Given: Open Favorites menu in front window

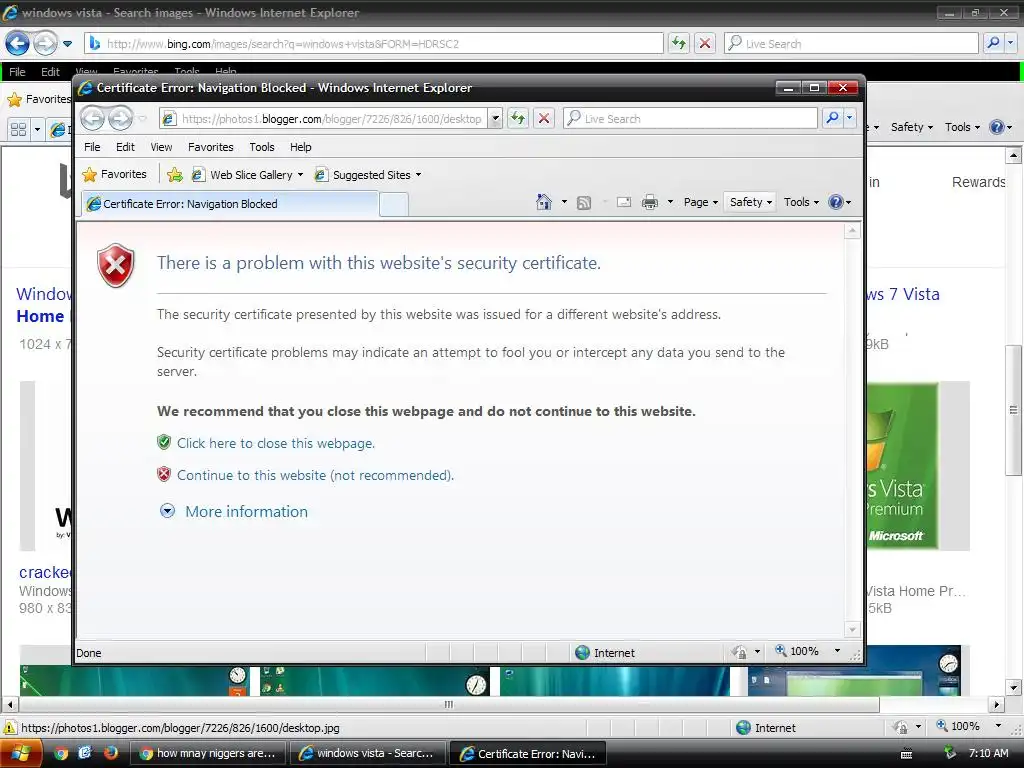Looking at the screenshot, I should (211, 147).
